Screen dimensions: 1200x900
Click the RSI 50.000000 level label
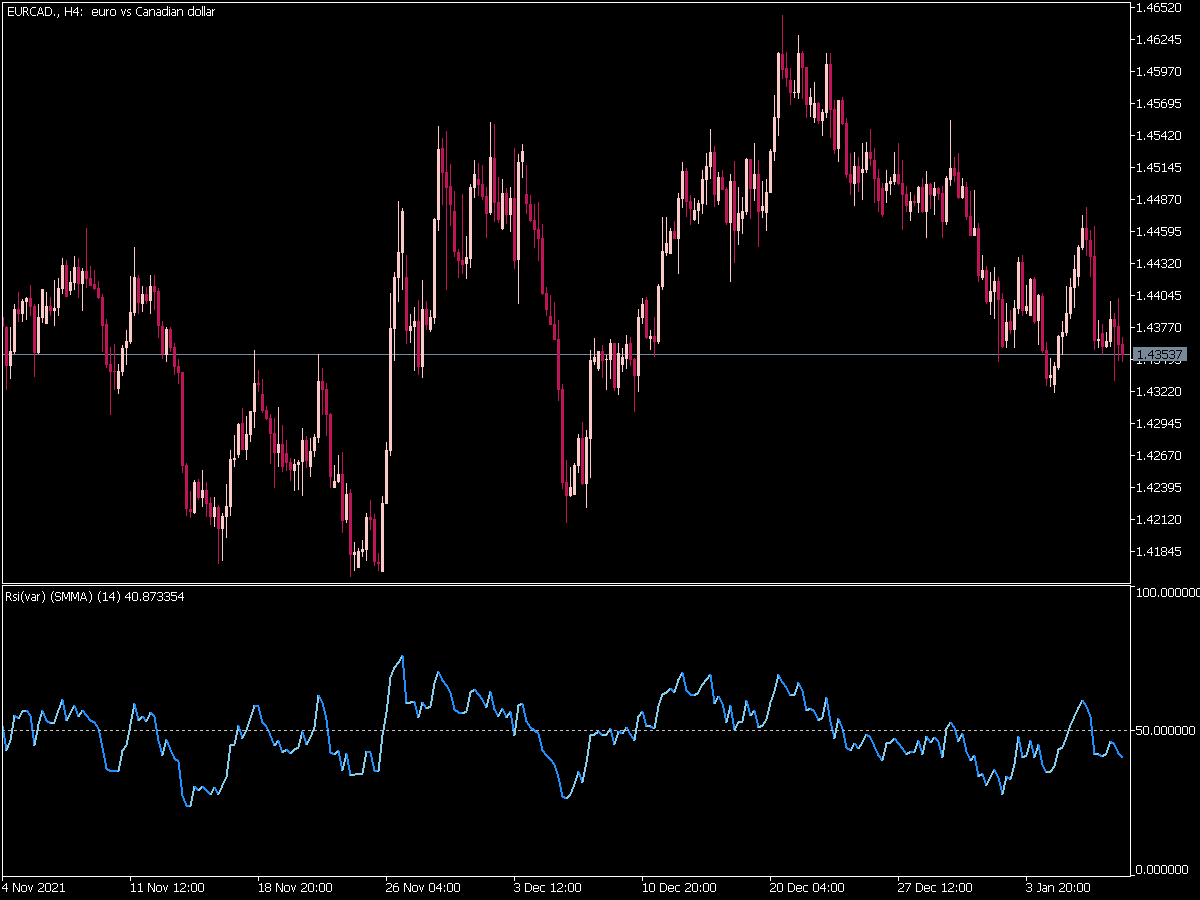tap(1167, 730)
